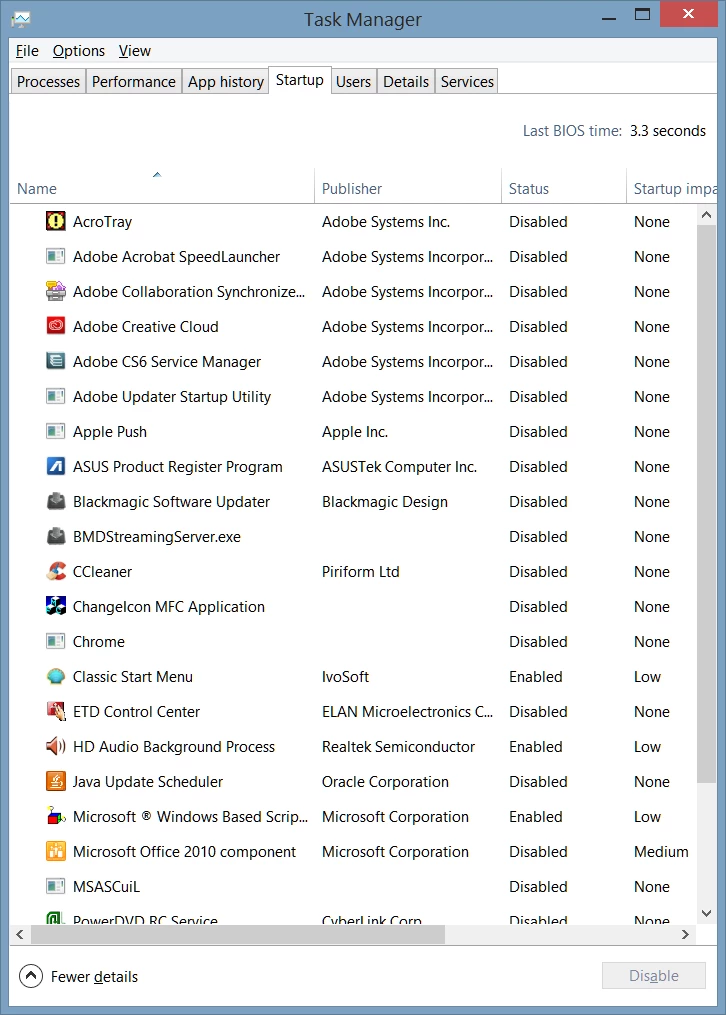This screenshot has height=1015, width=726.
Task: Open the File menu
Action: pyautogui.click(x=27, y=50)
